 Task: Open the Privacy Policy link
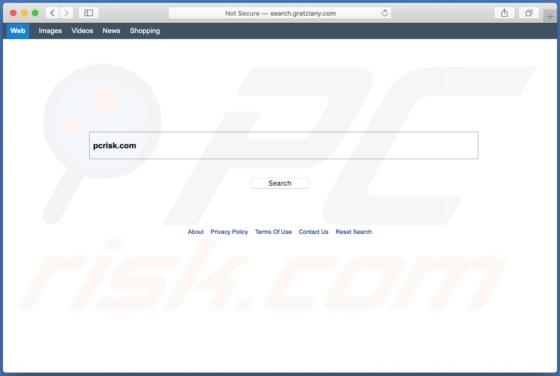pos(229,232)
